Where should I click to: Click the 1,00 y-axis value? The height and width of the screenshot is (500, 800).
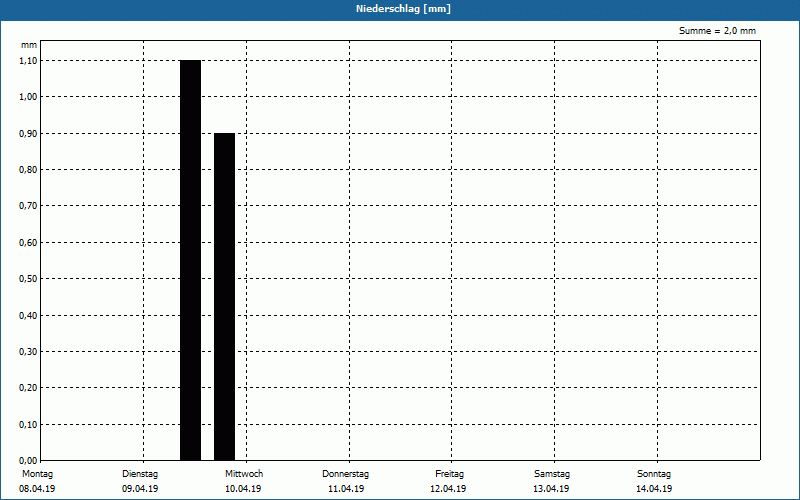(x=28, y=97)
